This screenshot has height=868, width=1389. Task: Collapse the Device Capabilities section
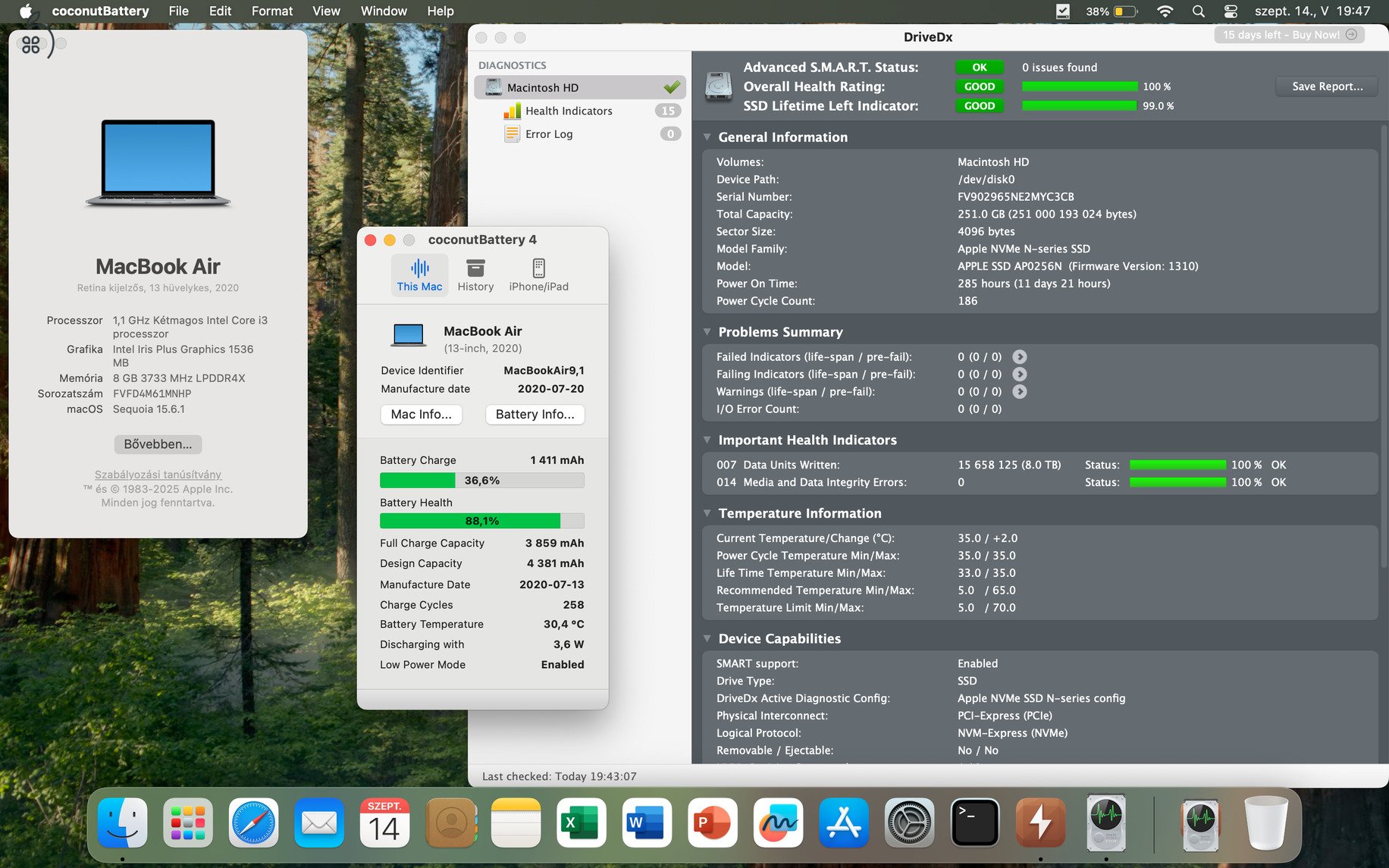pyautogui.click(x=707, y=638)
